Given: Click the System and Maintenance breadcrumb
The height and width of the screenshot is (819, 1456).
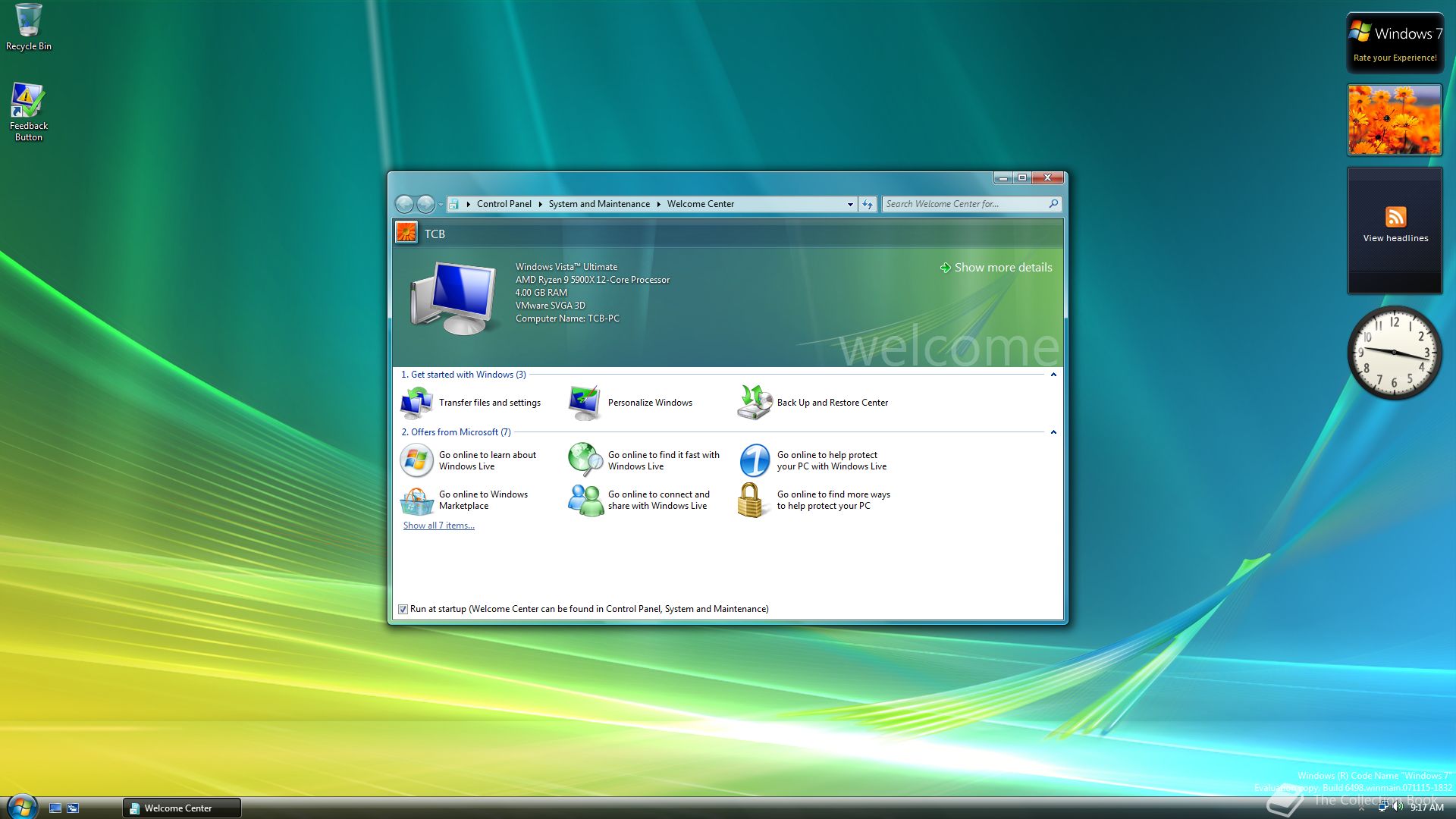Looking at the screenshot, I should point(599,204).
